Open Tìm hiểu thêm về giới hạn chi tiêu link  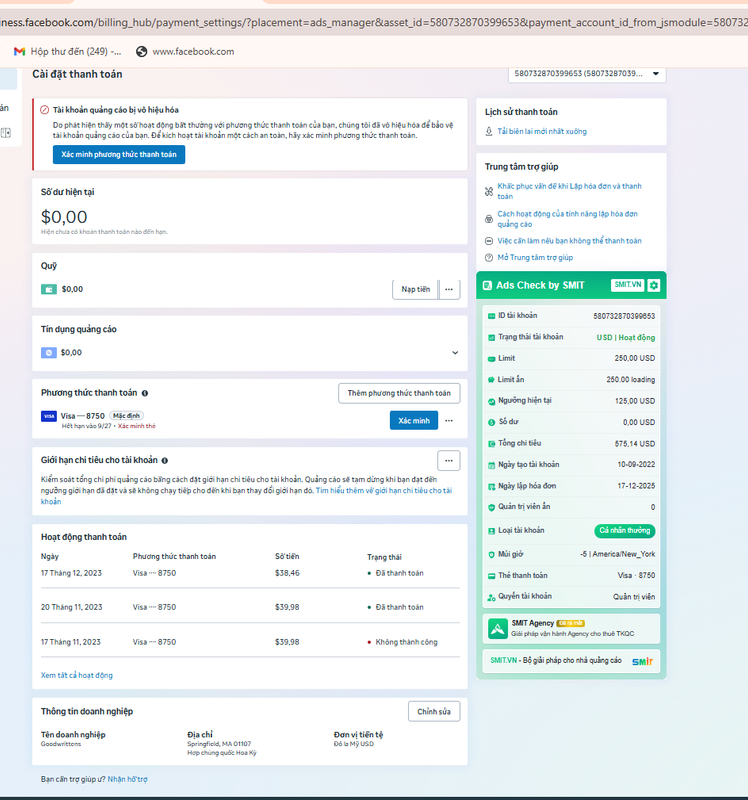tap(384, 490)
